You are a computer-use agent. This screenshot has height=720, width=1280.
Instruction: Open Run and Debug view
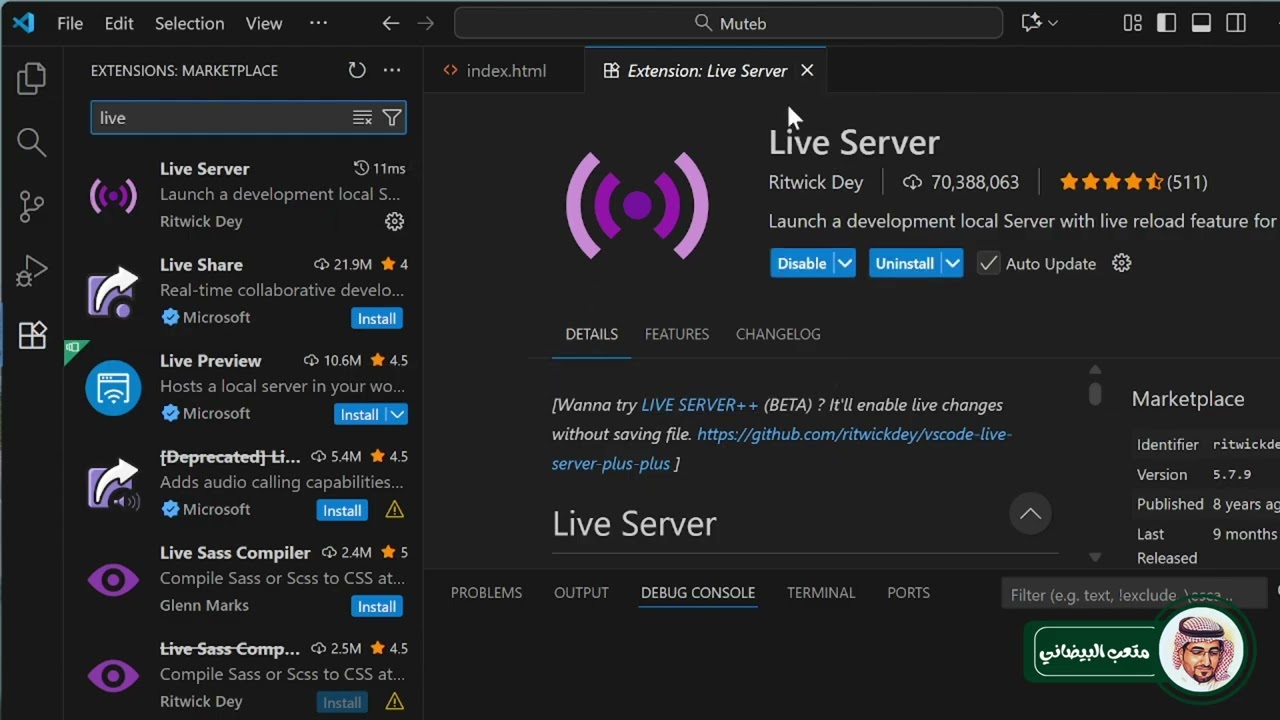[x=31, y=271]
